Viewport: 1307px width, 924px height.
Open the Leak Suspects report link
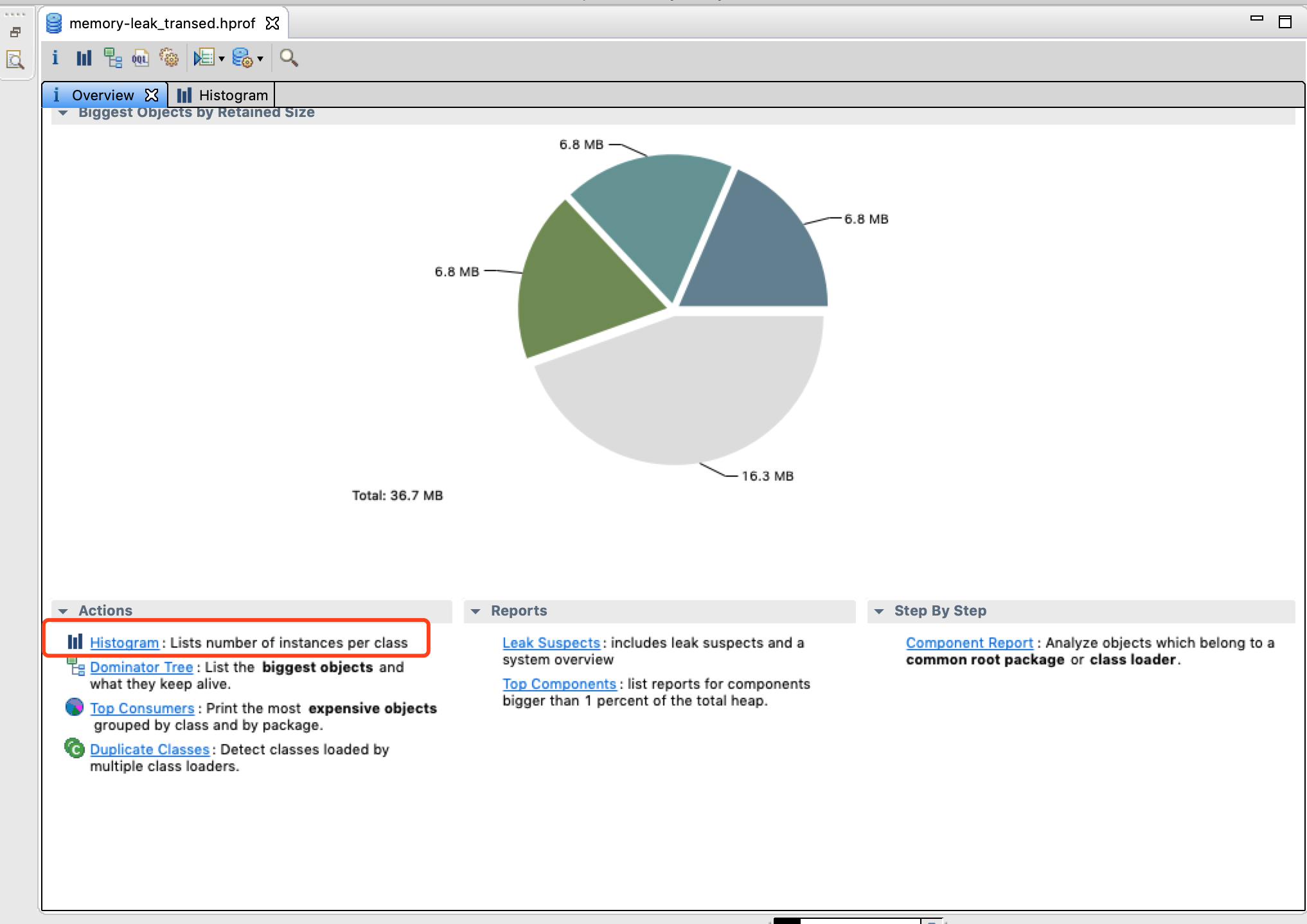coord(551,643)
